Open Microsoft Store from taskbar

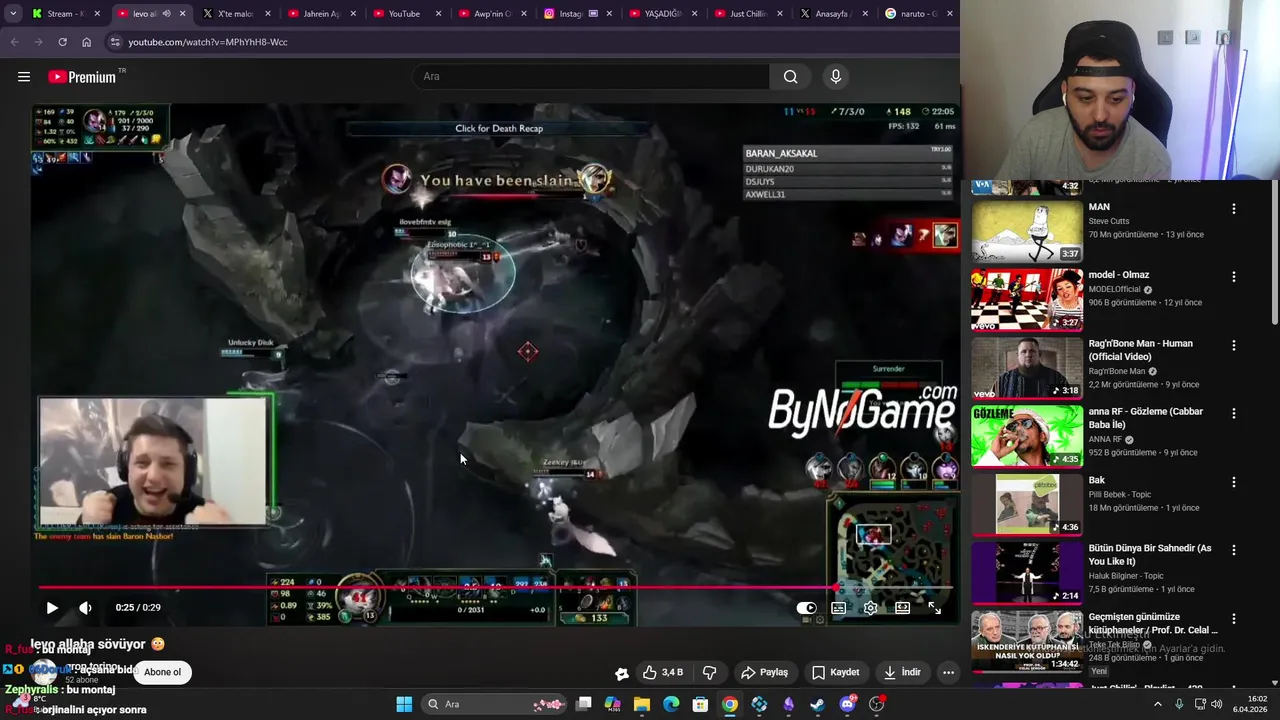pos(701,704)
